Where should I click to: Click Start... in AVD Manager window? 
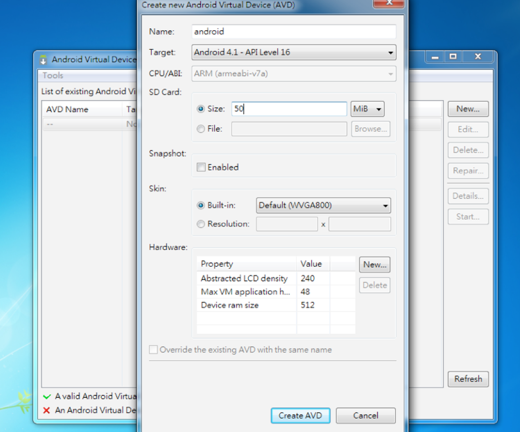[x=468, y=217]
